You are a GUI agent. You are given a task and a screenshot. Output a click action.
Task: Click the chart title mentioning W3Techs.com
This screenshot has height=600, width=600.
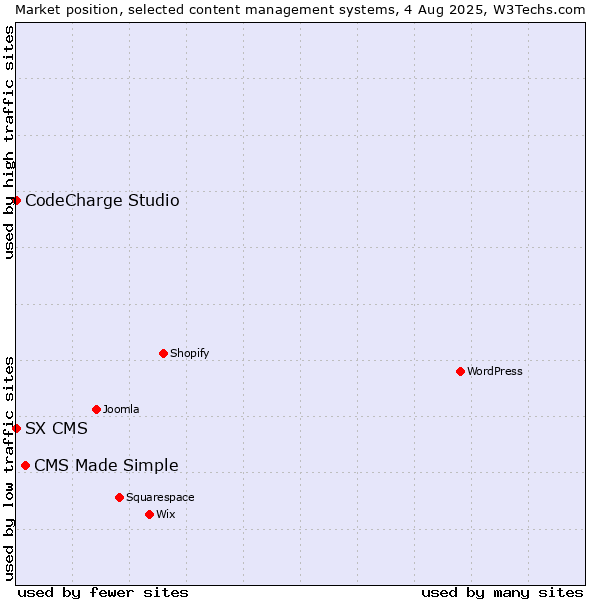[x=300, y=10]
